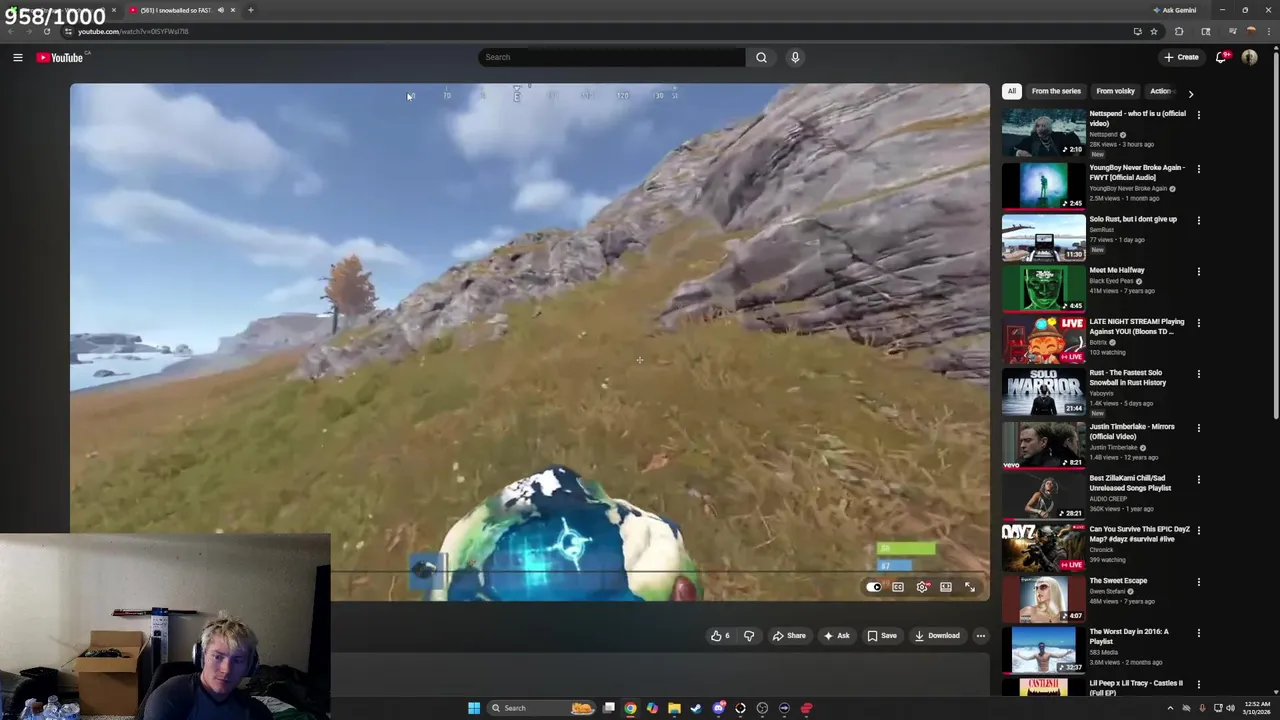This screenshot has width=1280, height=720.
Task: Download the video
Action: coord(937,636)
